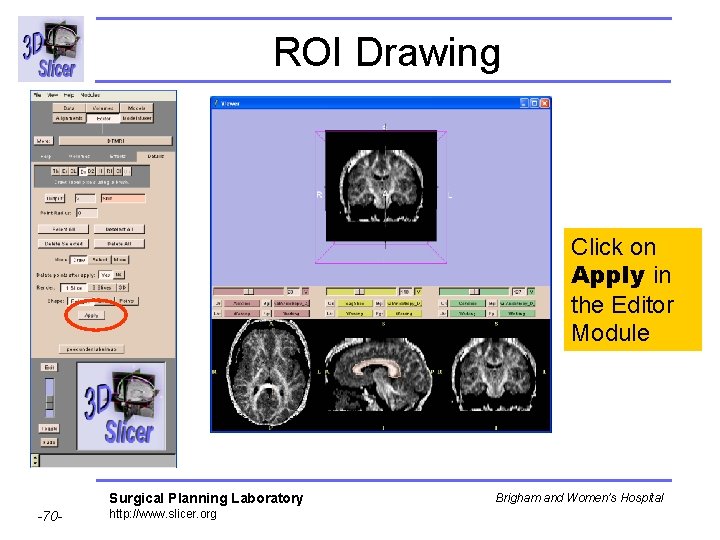The height and width of the screenshot is (540, 720).
Task: Select the highlighted Draw effect icon
Action: 83,171
